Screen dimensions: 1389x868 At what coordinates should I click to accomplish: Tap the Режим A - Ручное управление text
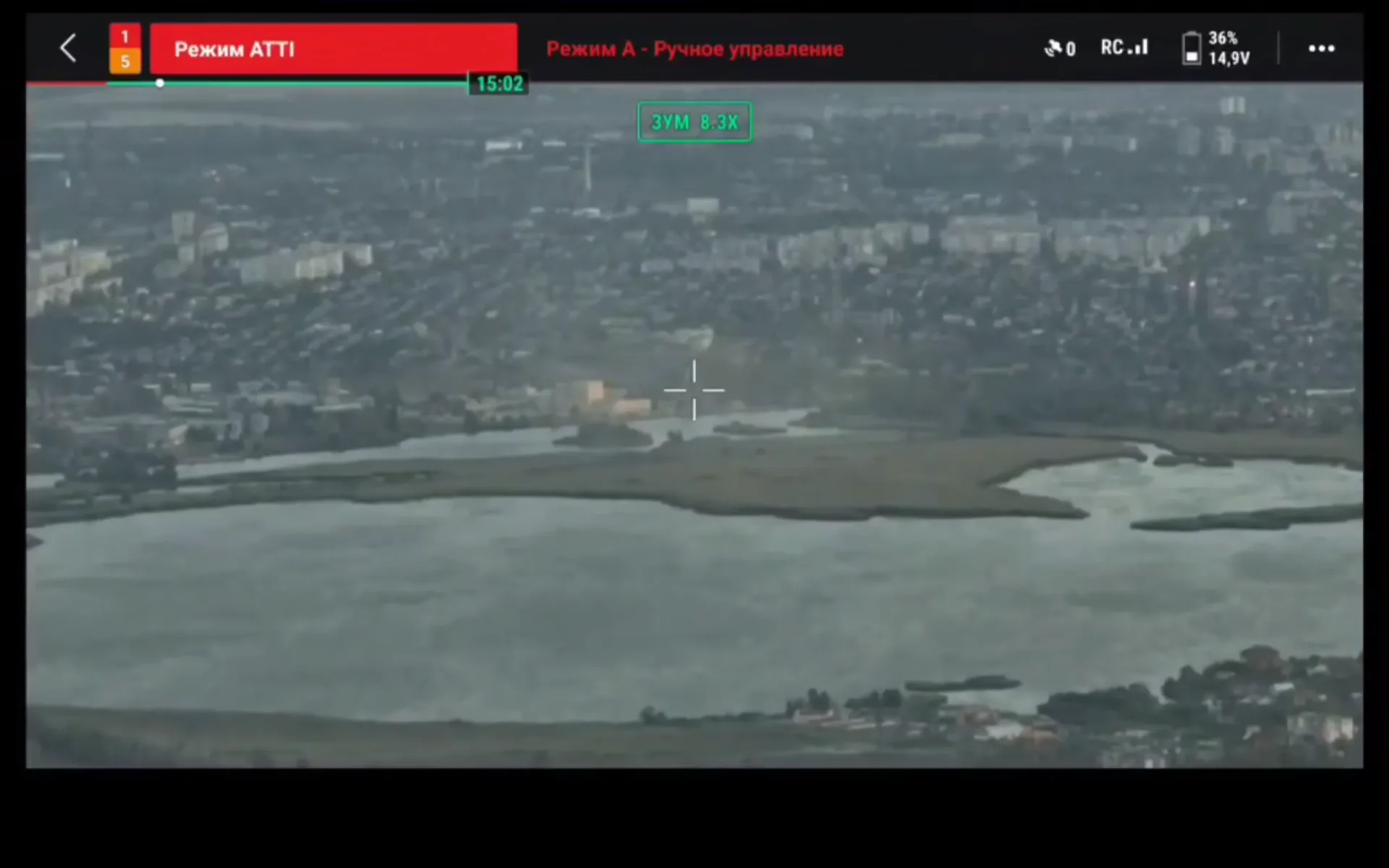click(694, 48)
